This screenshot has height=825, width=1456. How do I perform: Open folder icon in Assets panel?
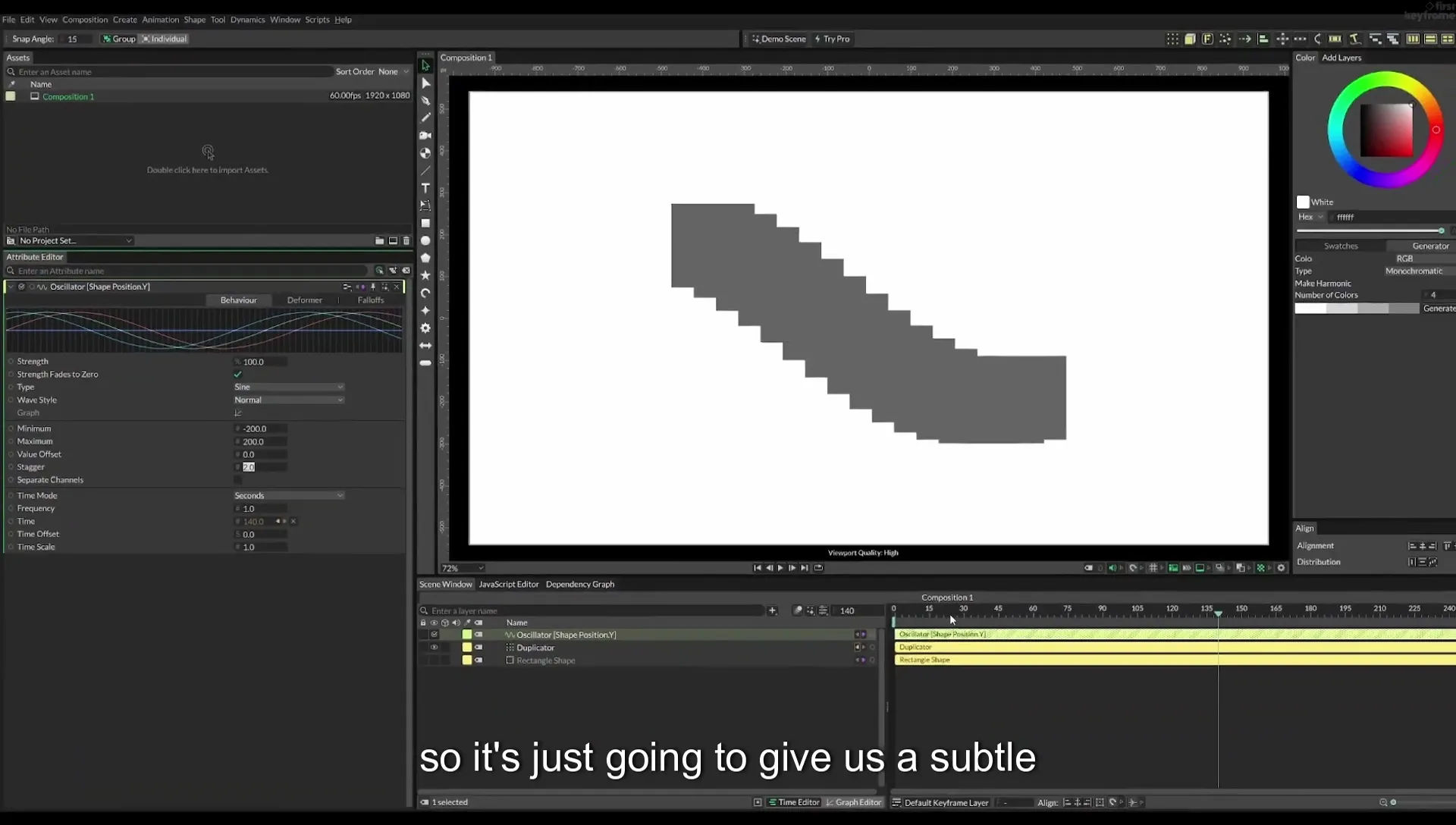pyautogui.click(x=379, y=240)
